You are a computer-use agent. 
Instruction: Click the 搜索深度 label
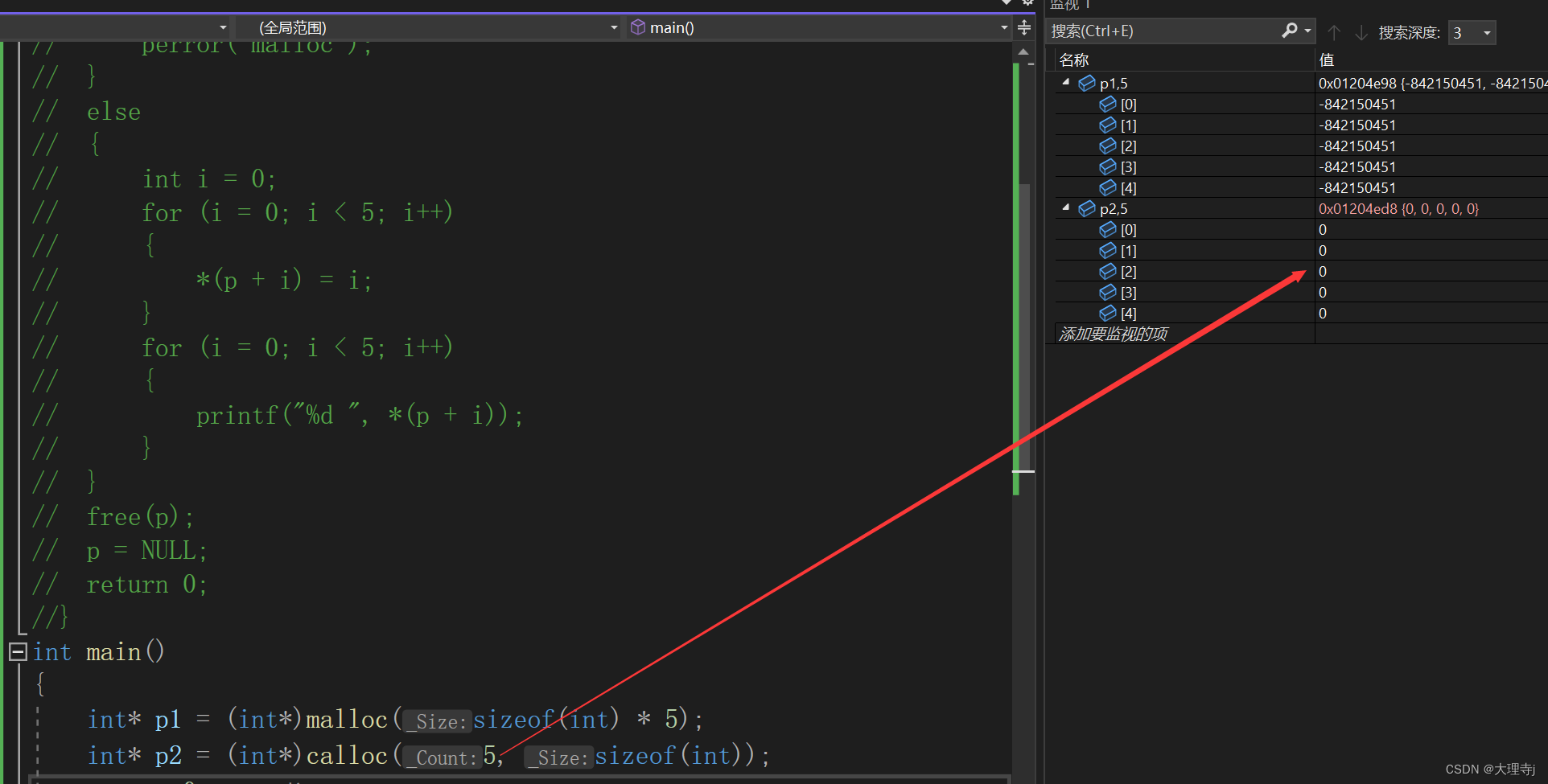pyautogui.click(x=1409, y=33)
